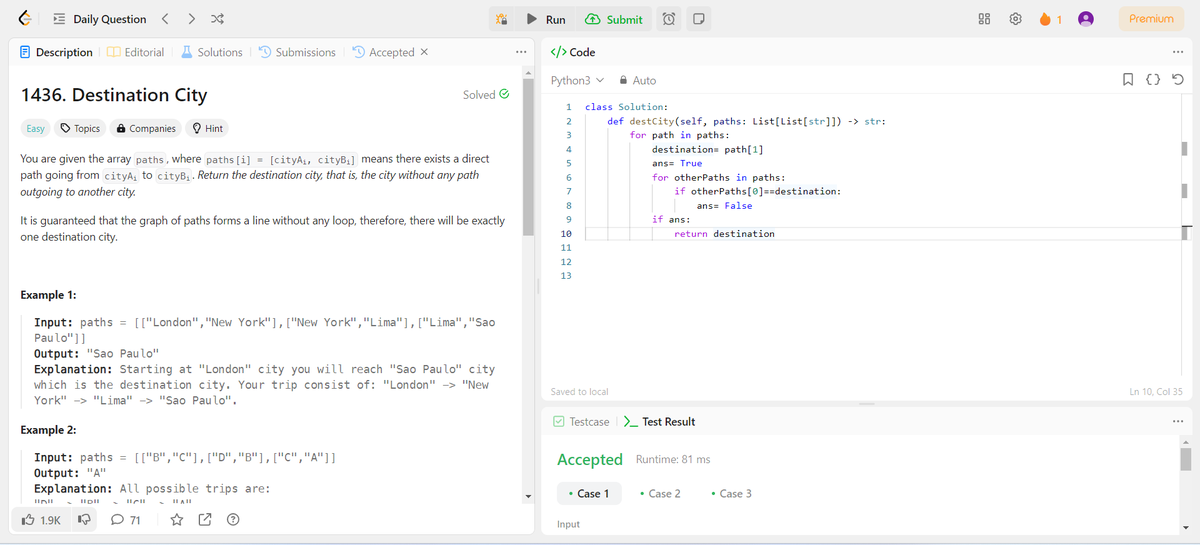Click line number 13 in editor gutter

(566, 275)
